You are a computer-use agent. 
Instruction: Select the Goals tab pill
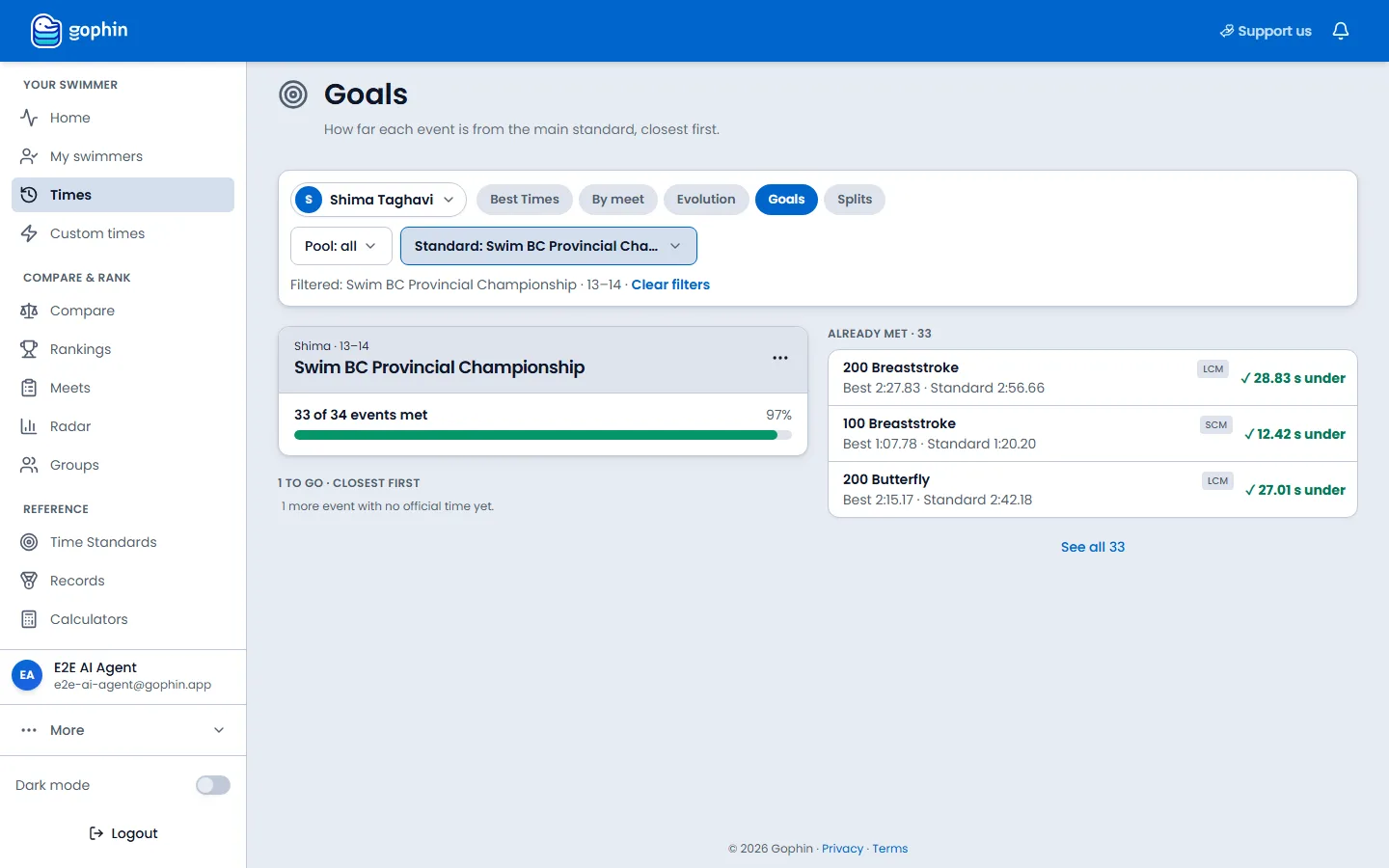click(786, 200)
